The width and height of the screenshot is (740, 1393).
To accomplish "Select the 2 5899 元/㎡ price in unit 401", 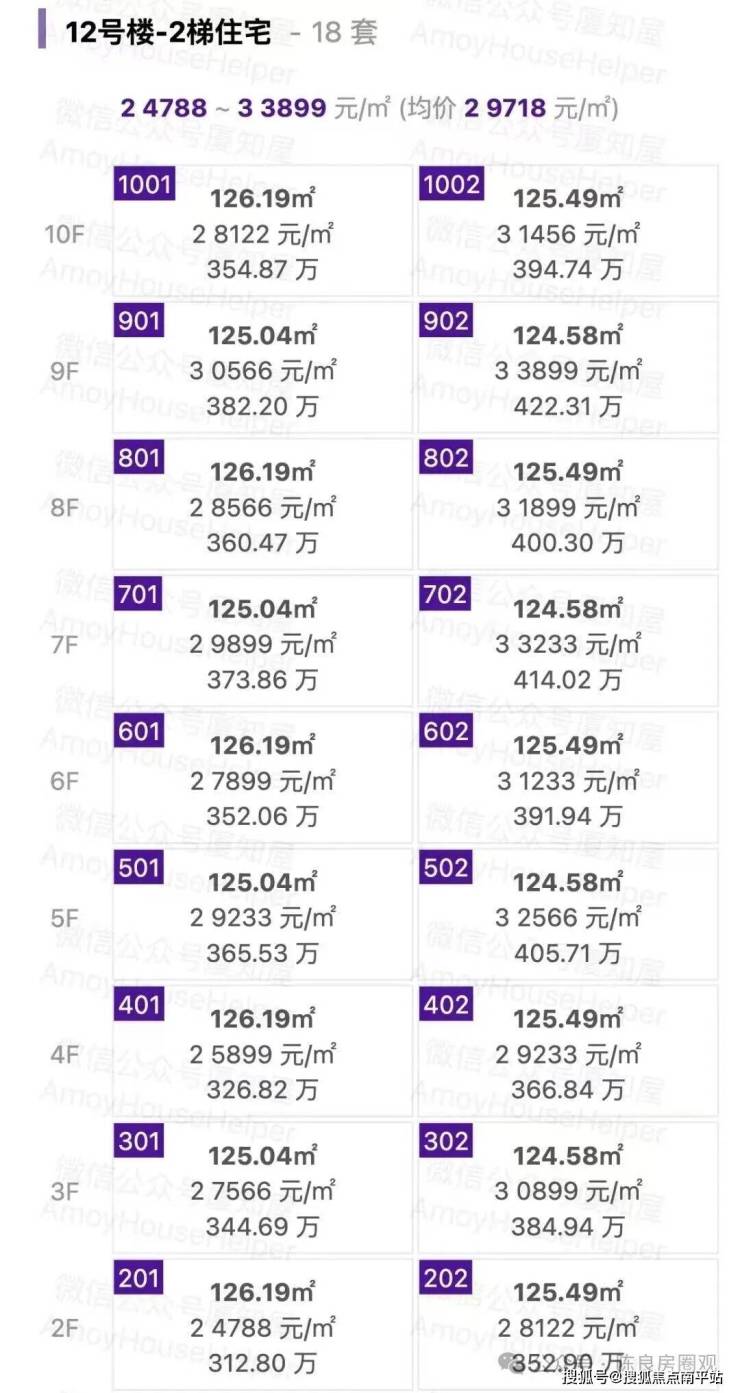I will tap(262, 1054).
